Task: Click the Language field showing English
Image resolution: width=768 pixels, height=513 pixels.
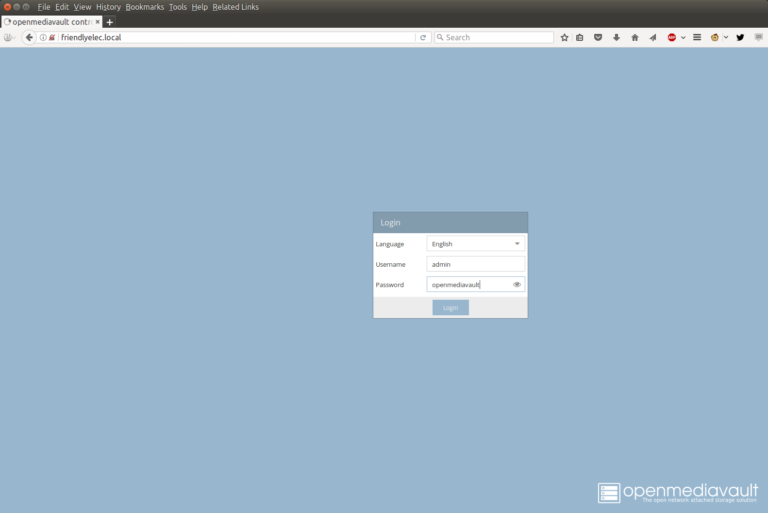Action: pyautogui.click(x=476, y=244)
